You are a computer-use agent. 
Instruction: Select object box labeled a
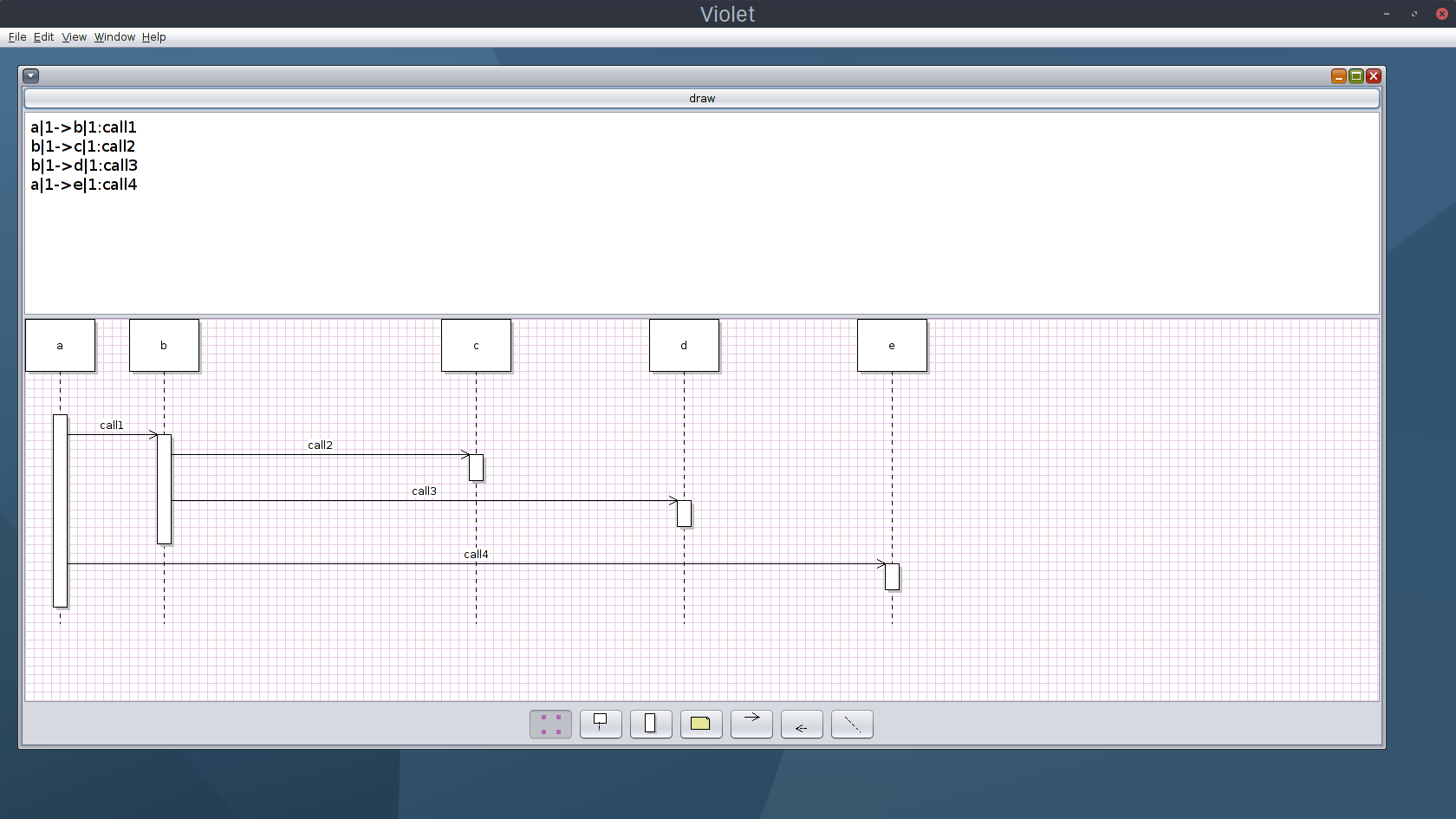(60, 346)
